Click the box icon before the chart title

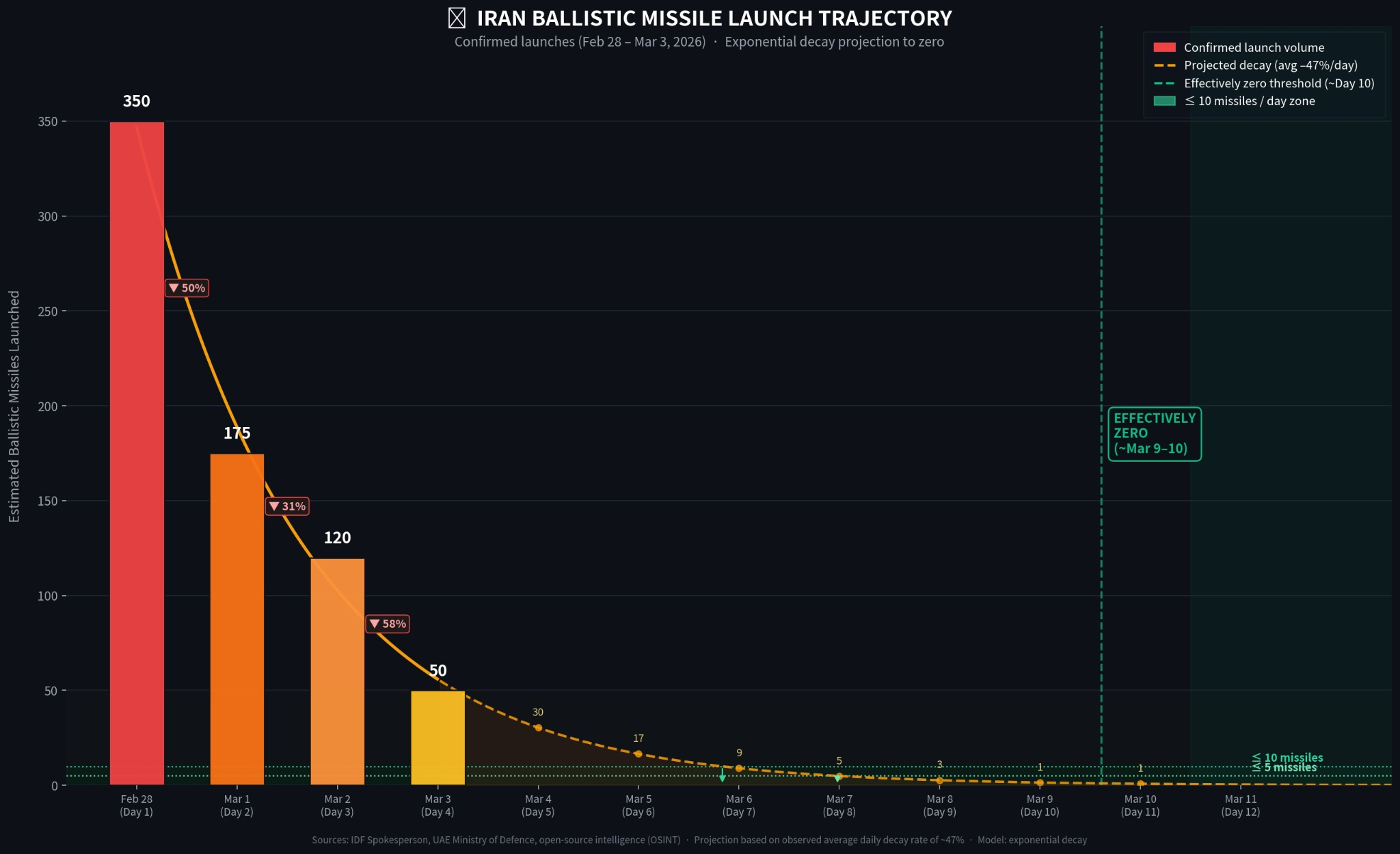click(457, 18)
